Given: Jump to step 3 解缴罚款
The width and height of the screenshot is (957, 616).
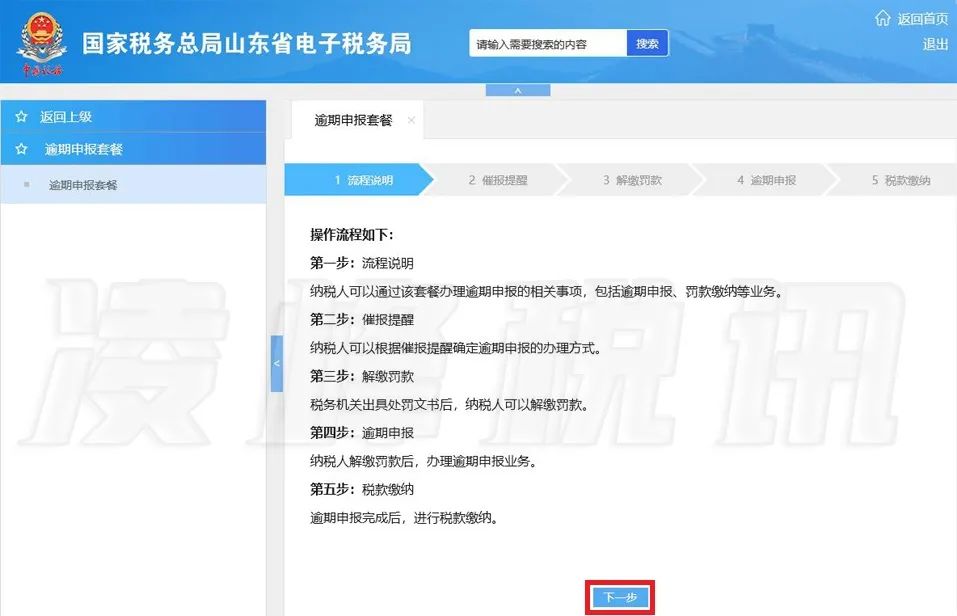Looking at the screenshot, I should click(x=632, y=181).
